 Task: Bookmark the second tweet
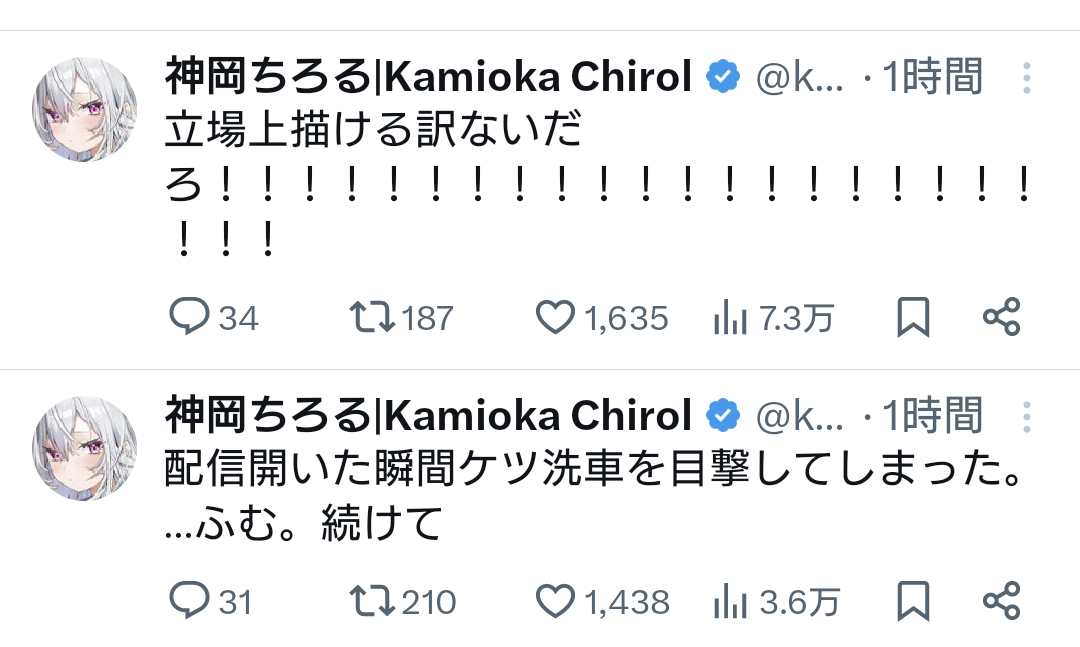pyautogui.click(x=913, y=600)
